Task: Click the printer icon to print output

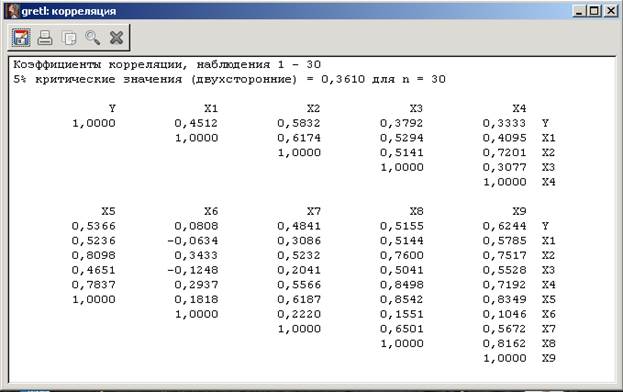Action: (x=45, y=38)
